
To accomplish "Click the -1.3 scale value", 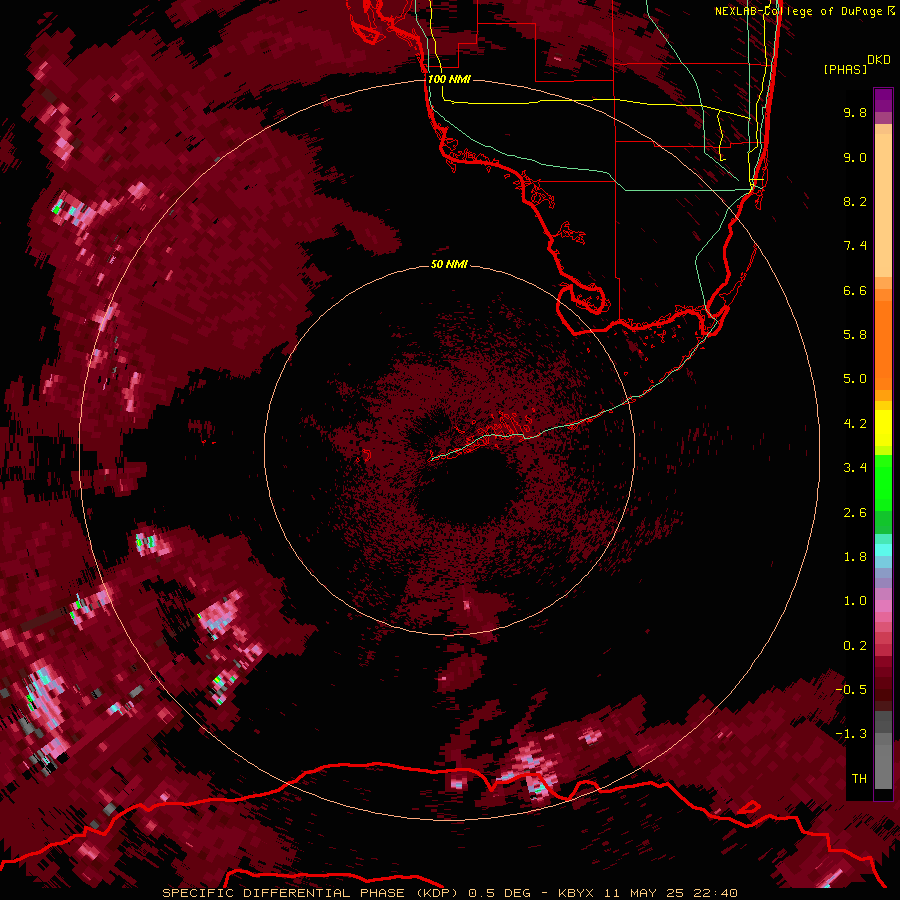I will coord(851,734).
